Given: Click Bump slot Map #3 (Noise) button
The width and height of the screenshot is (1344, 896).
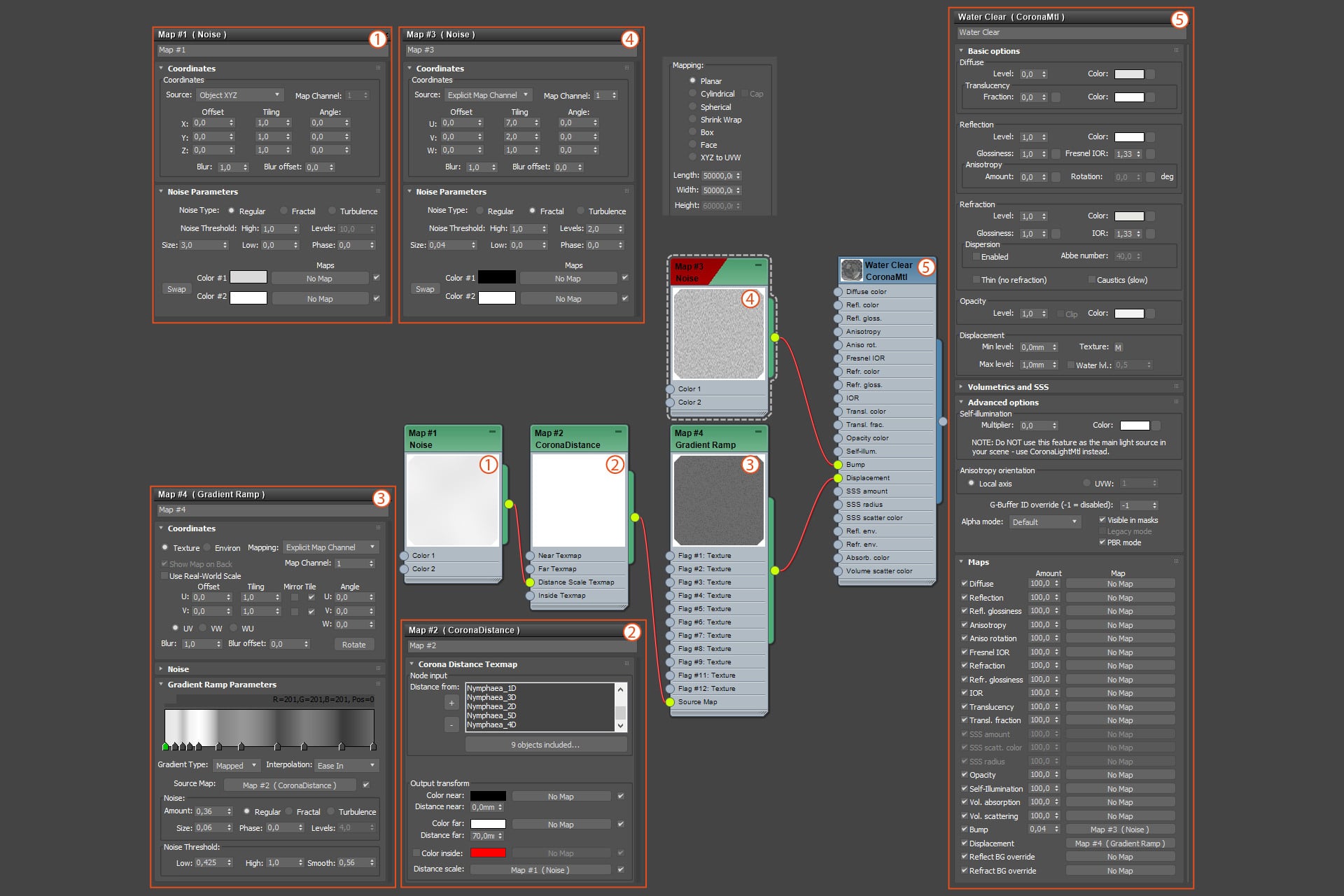Looking at the screenshot, I should click(x=1119, y=829).
